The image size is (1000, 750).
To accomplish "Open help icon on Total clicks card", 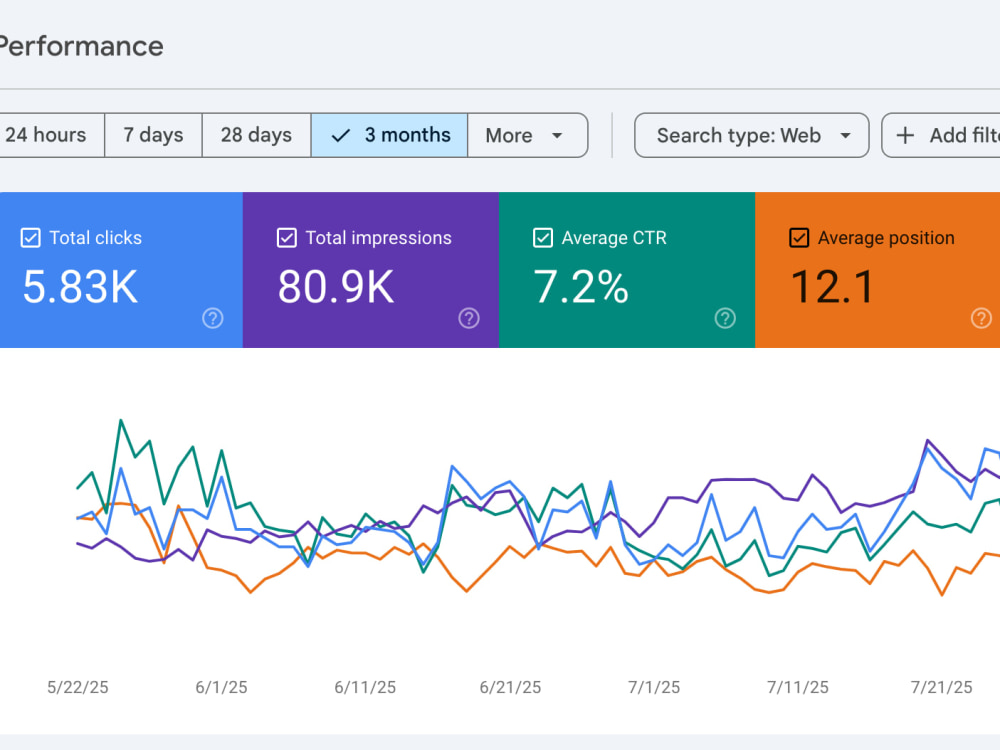I will click(213, 318).
